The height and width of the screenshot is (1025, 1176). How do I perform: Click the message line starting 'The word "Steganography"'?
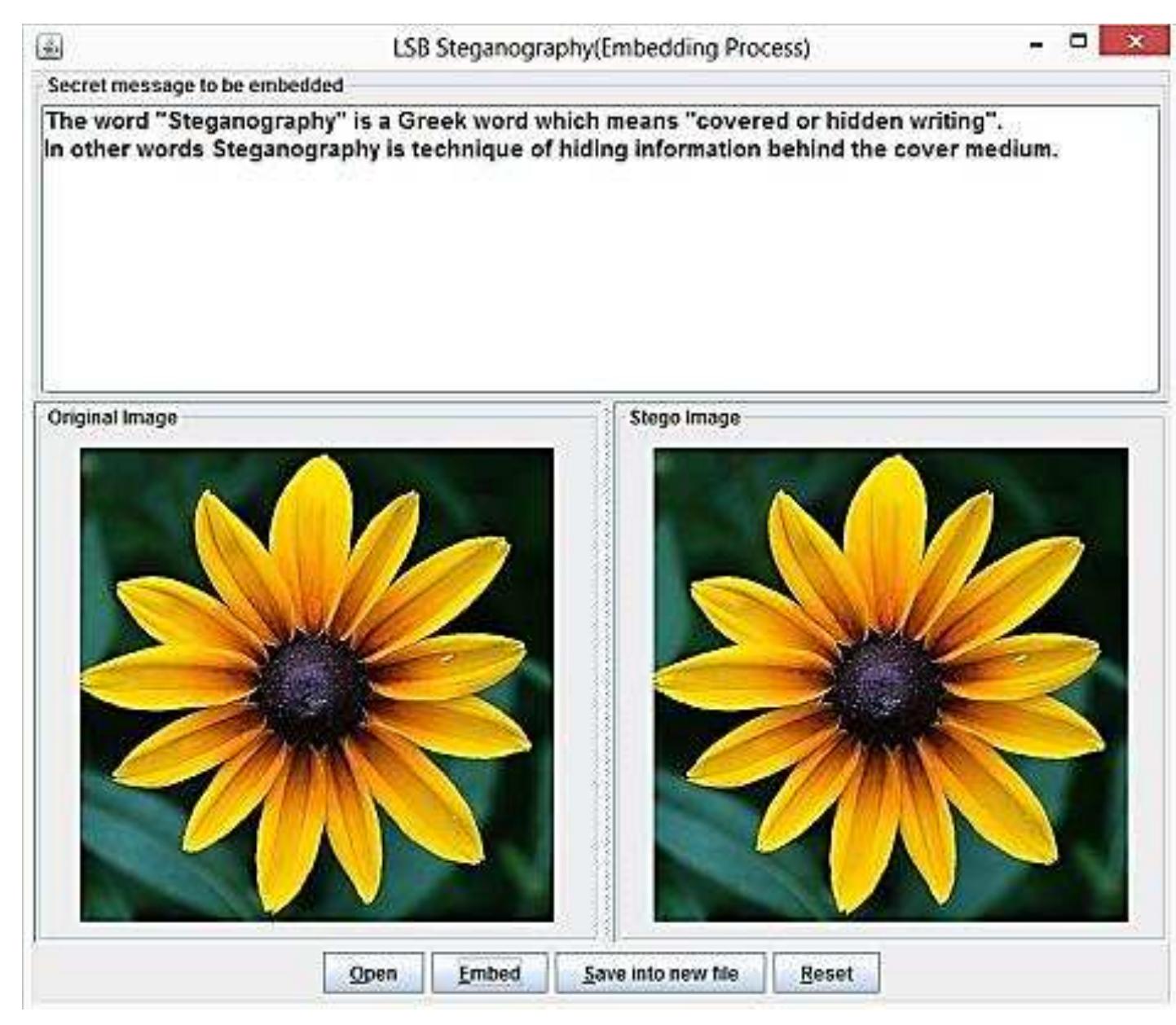(523, 121)
